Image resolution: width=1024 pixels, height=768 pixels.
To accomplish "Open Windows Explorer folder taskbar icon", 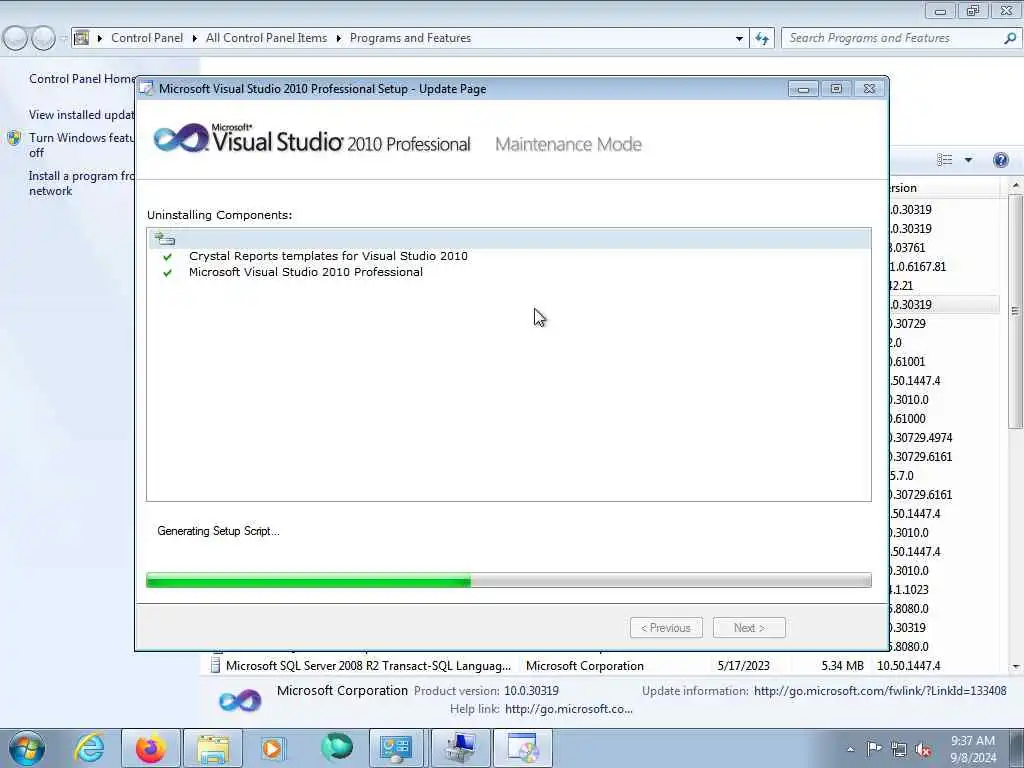I will coord(213,748).
